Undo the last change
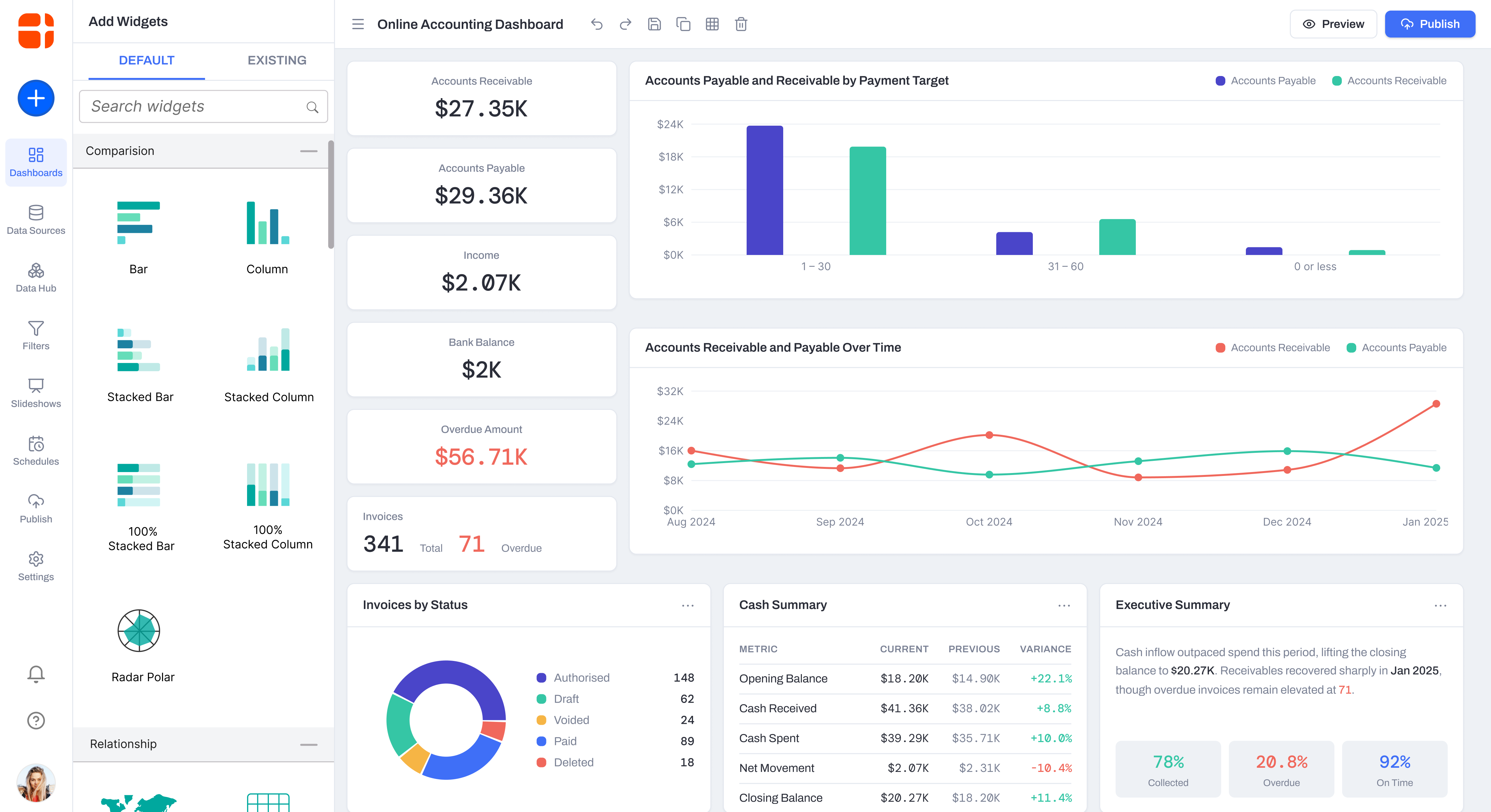1491x812 pixels. point(597,24)
